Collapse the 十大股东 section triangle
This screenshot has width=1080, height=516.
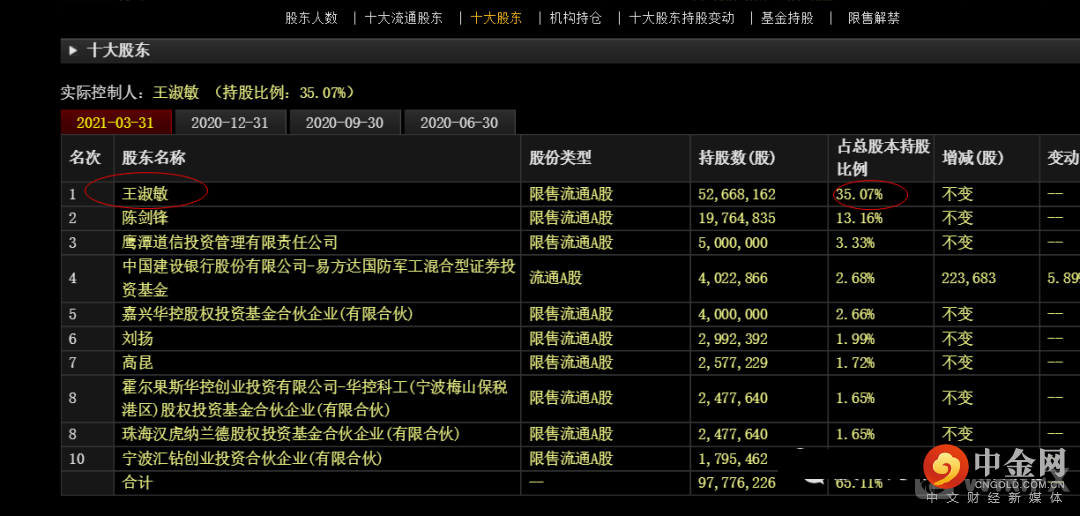pos(73,50)
